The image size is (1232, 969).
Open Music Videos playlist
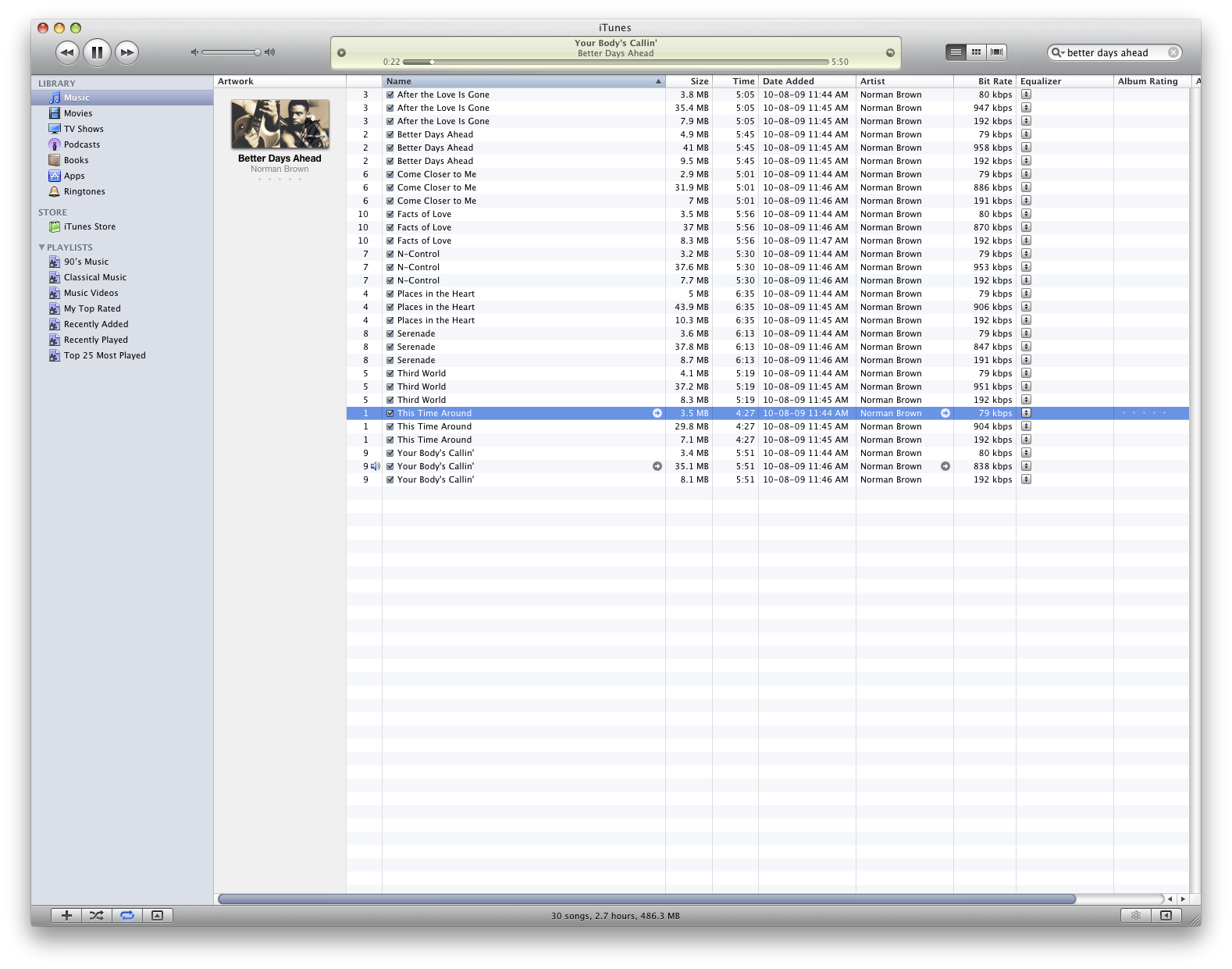point(122,293)
